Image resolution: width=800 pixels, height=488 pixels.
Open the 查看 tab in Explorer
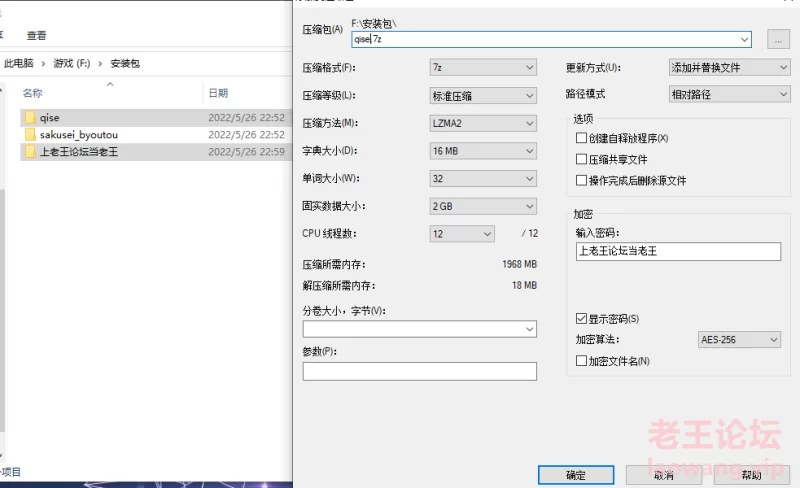(36, 35)
